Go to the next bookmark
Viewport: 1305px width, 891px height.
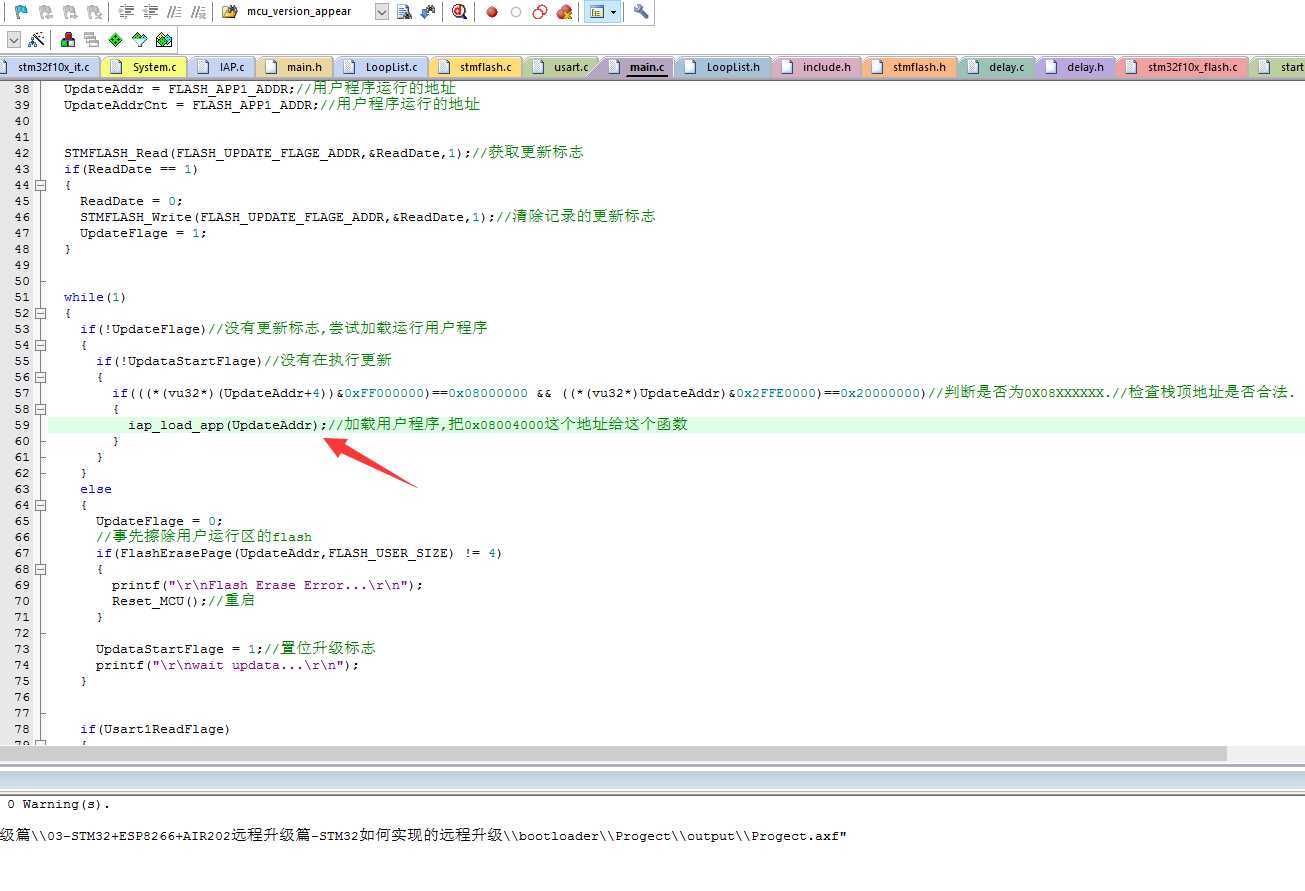pyautogui.click(x=69, y=12)
